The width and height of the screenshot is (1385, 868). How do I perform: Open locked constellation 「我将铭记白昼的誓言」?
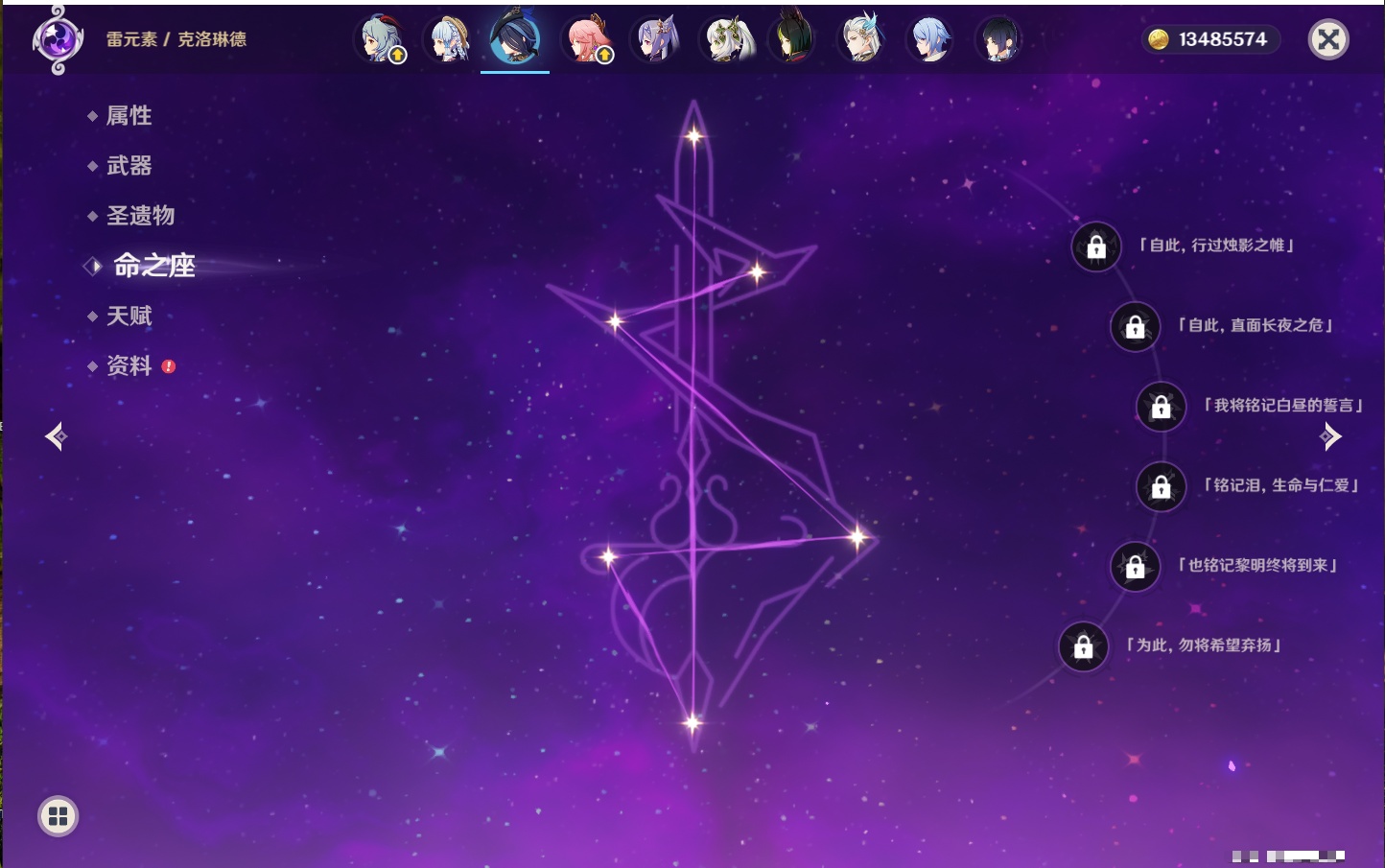click(x=1161, y=407)
